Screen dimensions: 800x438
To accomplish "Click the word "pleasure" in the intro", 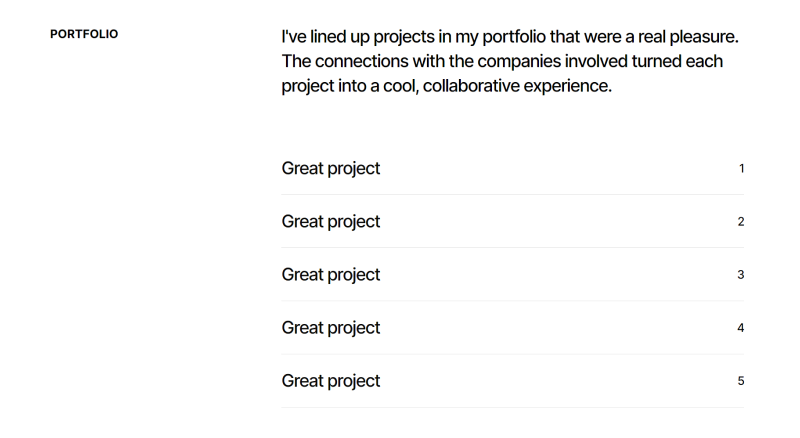I will [x=702, y=37].
